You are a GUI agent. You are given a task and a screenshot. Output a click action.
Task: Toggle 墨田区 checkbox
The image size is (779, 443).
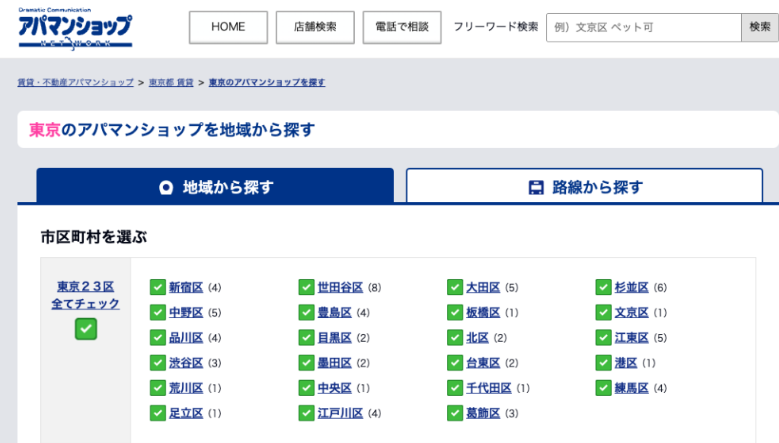[x=306, y=363]
